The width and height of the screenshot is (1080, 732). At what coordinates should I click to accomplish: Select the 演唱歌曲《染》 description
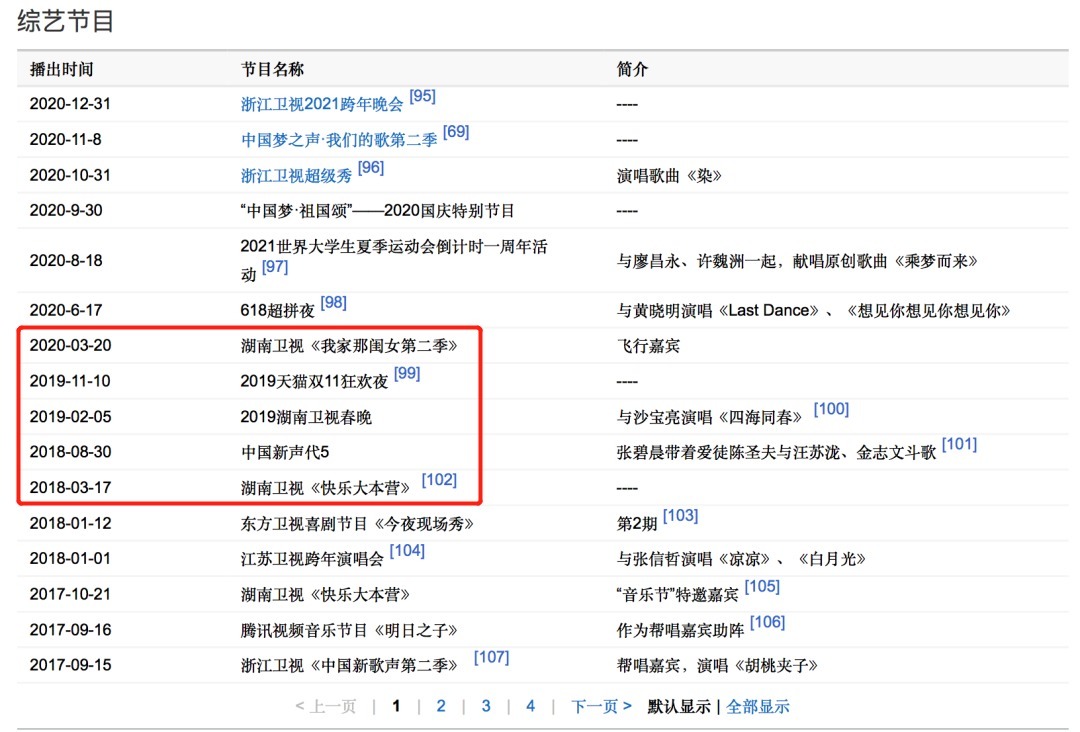click(669, 176)
